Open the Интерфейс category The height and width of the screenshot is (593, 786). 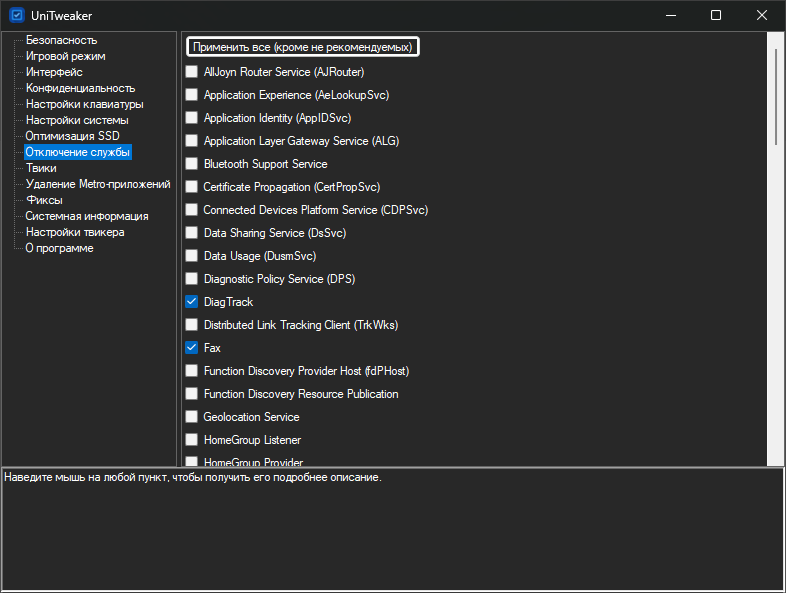[x=54, y=72]
